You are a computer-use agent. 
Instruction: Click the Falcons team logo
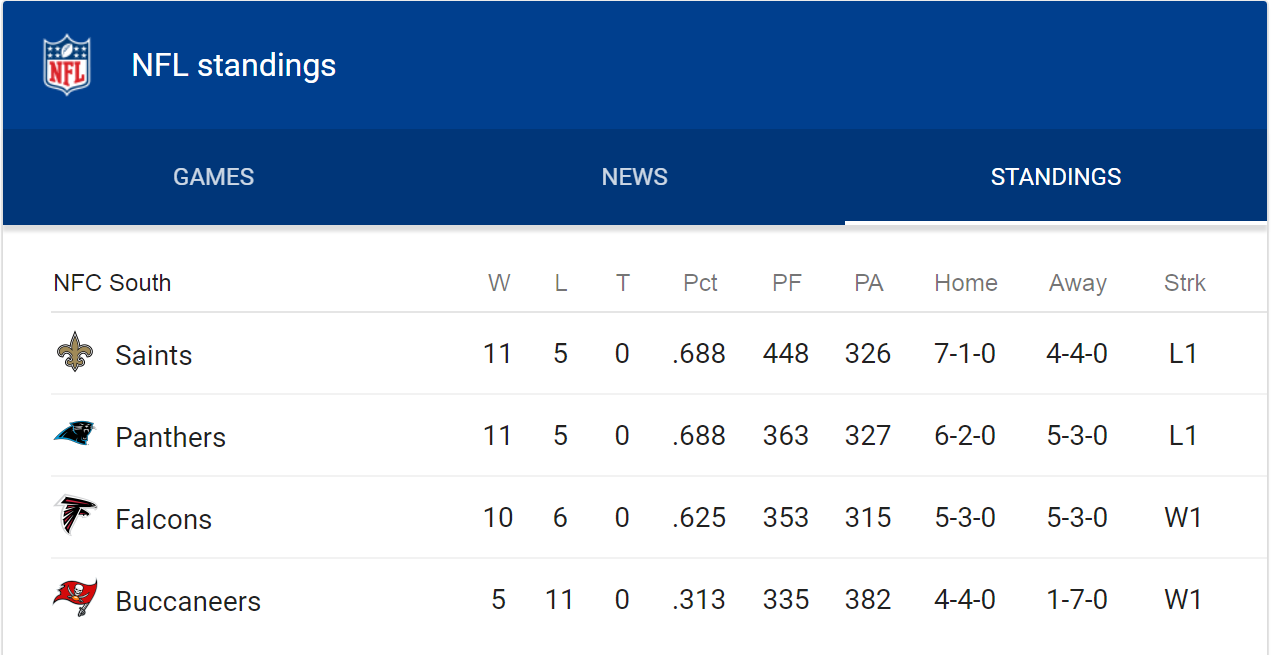75,515
